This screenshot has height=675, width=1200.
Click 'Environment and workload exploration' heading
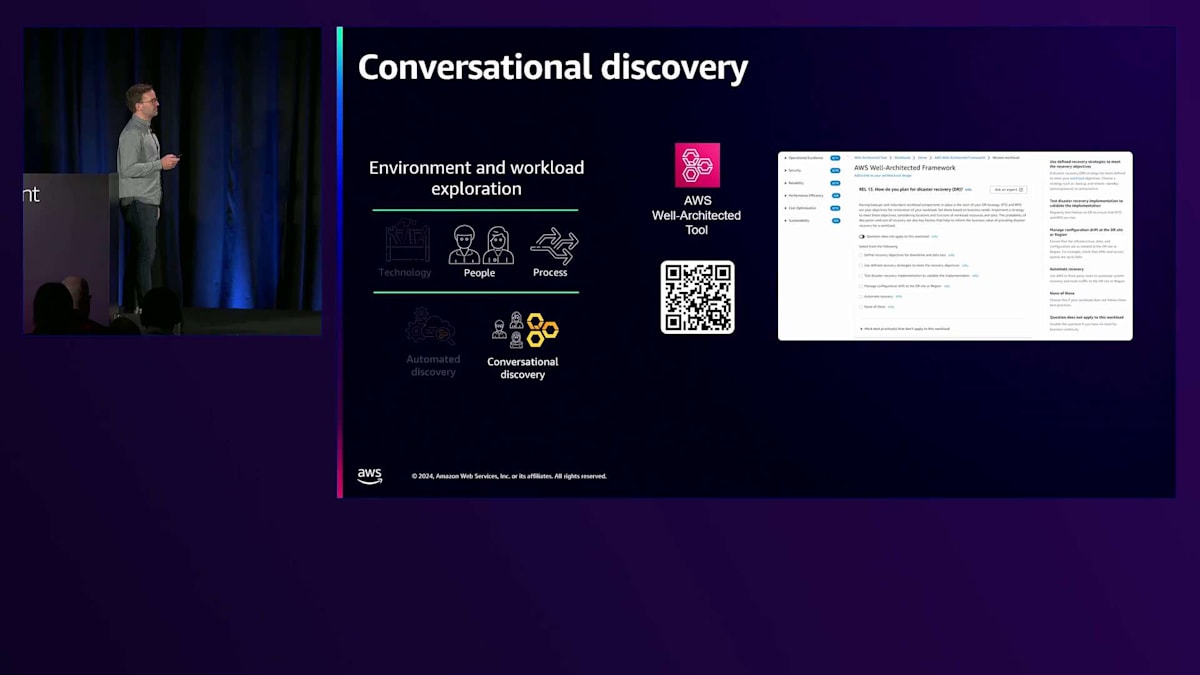click(x=477, y=178)
